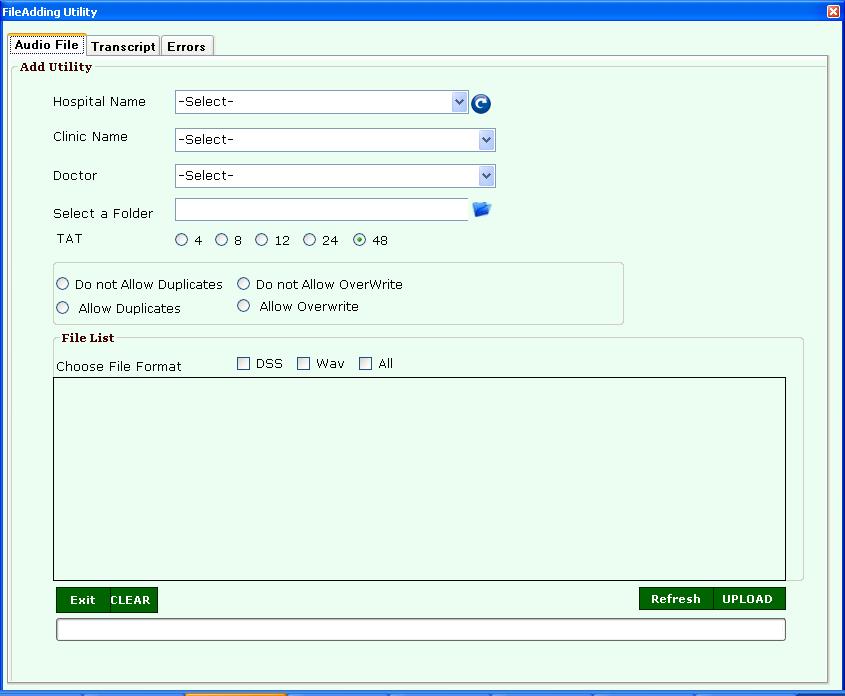The height and width of the screenshot is (696, 845).
Task: Choose Allow Overwrite option
Action: coord(244,306)
